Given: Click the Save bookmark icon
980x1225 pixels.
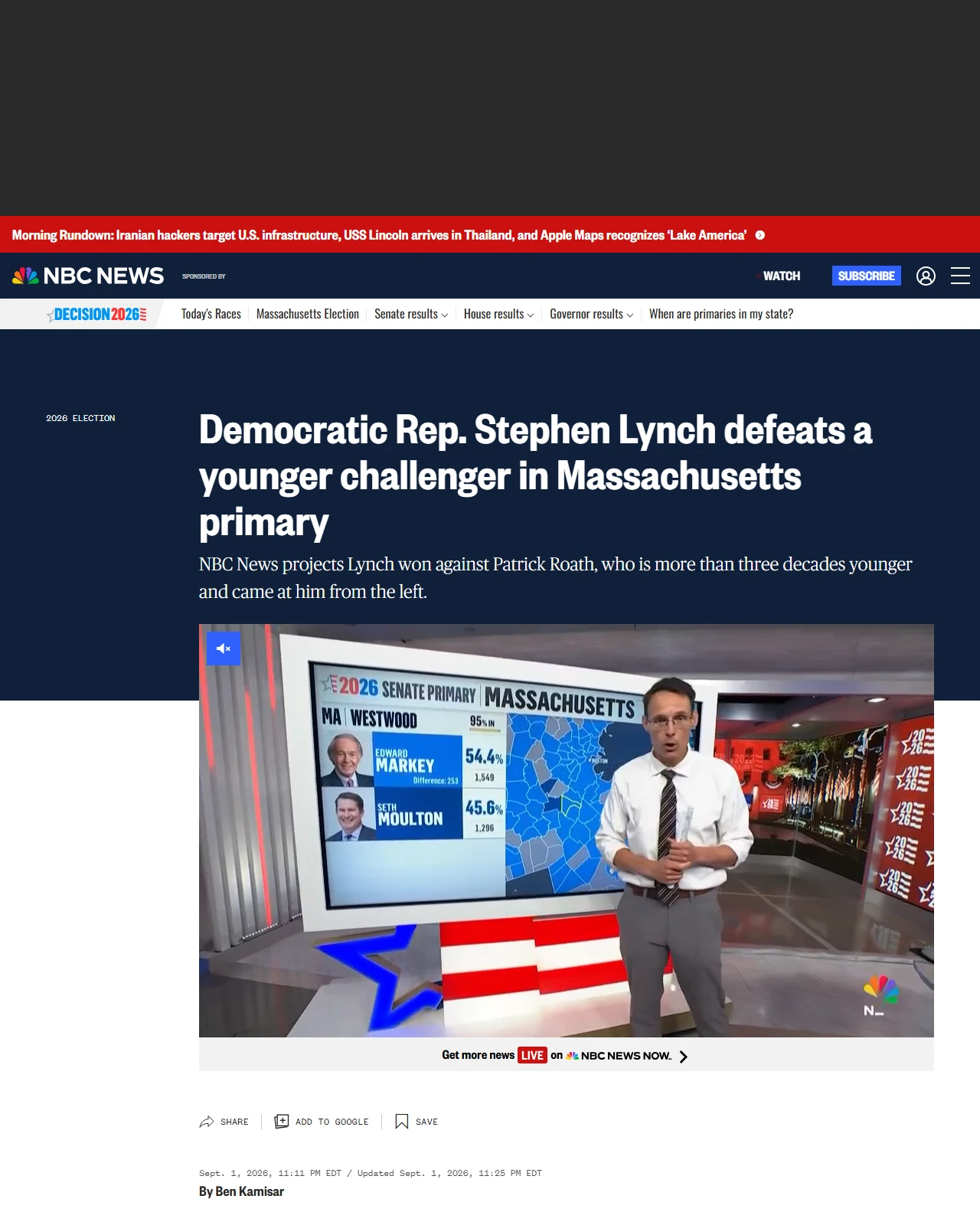Looking at the screenshot, I should click(x=401, y=1122).
